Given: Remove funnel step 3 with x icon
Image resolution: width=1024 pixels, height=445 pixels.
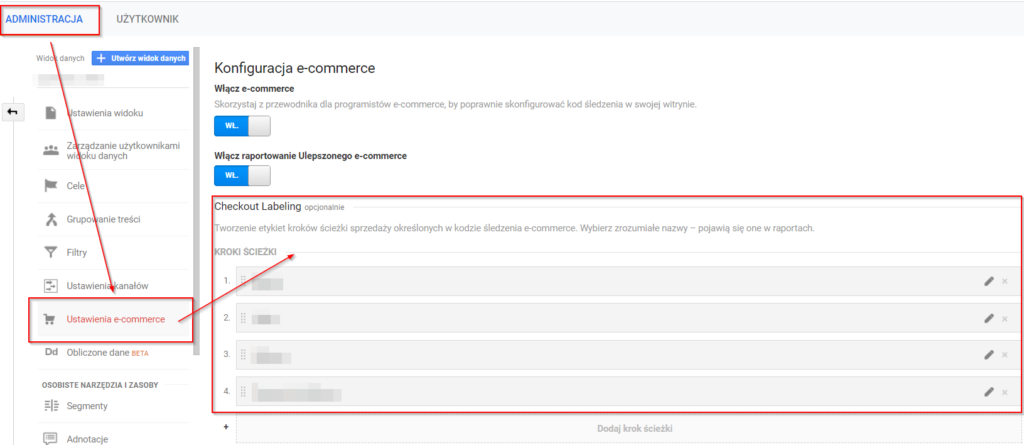Looking at the screenshot, I should (1004, 354).
